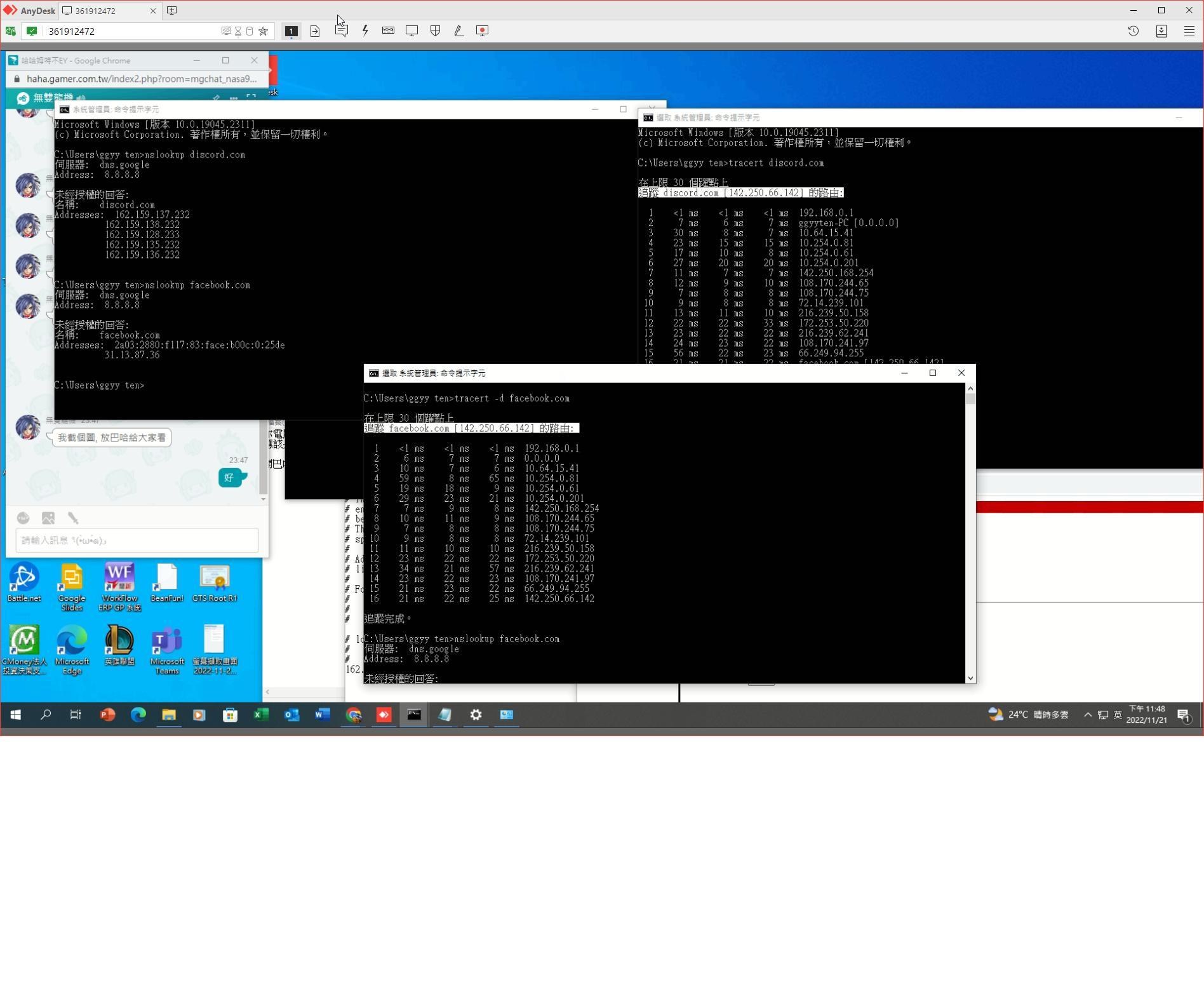Click the weather 24°C widget
Viewport: 1204px width, 1001px height.
pos(1029,715)
